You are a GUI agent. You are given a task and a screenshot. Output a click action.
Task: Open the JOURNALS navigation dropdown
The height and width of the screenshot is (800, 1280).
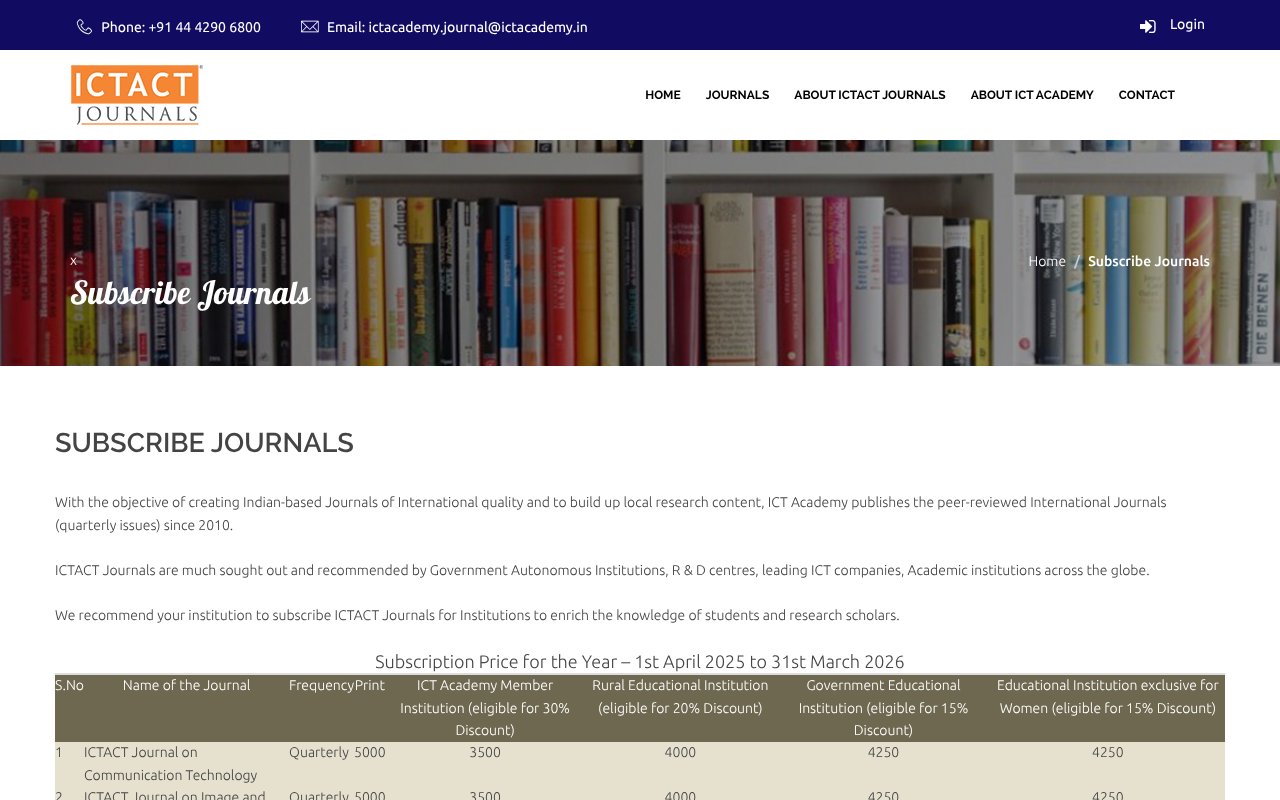737,95
